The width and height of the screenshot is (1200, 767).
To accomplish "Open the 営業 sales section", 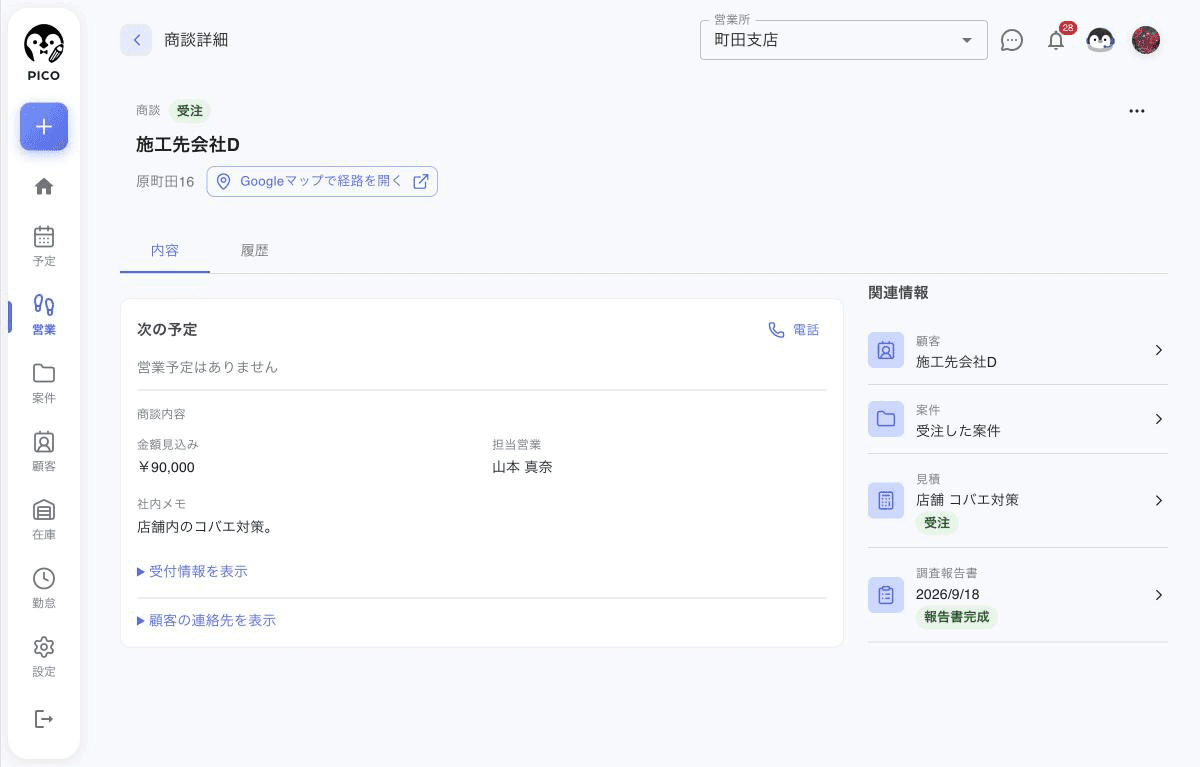I will [44, 314].
